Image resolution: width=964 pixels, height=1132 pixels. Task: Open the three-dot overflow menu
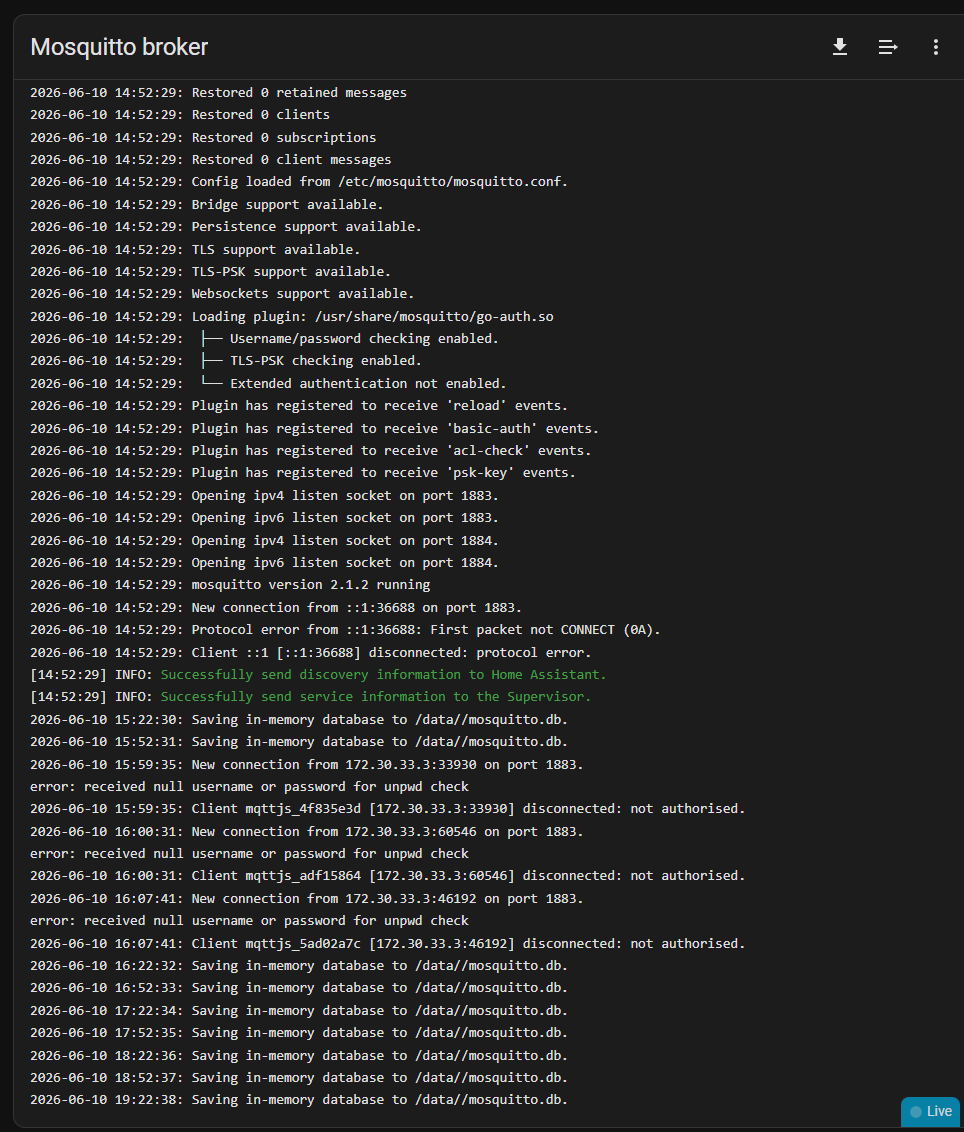point(936,47)
